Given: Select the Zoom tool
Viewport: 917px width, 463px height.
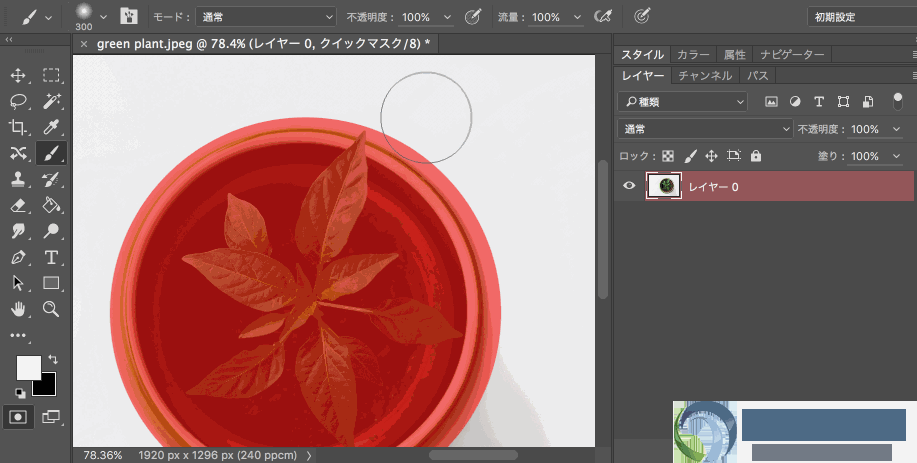Looking at the screenshot, I should pyautogui.click(x=51, y=309).
